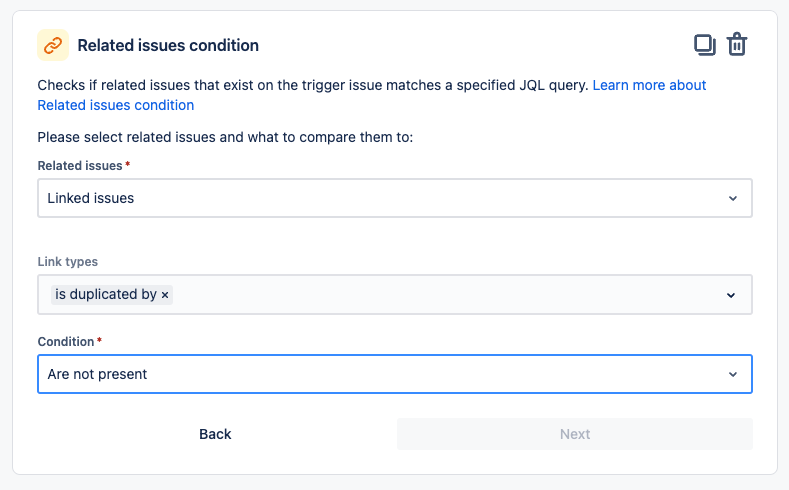Click the "Link types" field label
The height and width of the screenshot is (490, 789).
coord(68,262)
